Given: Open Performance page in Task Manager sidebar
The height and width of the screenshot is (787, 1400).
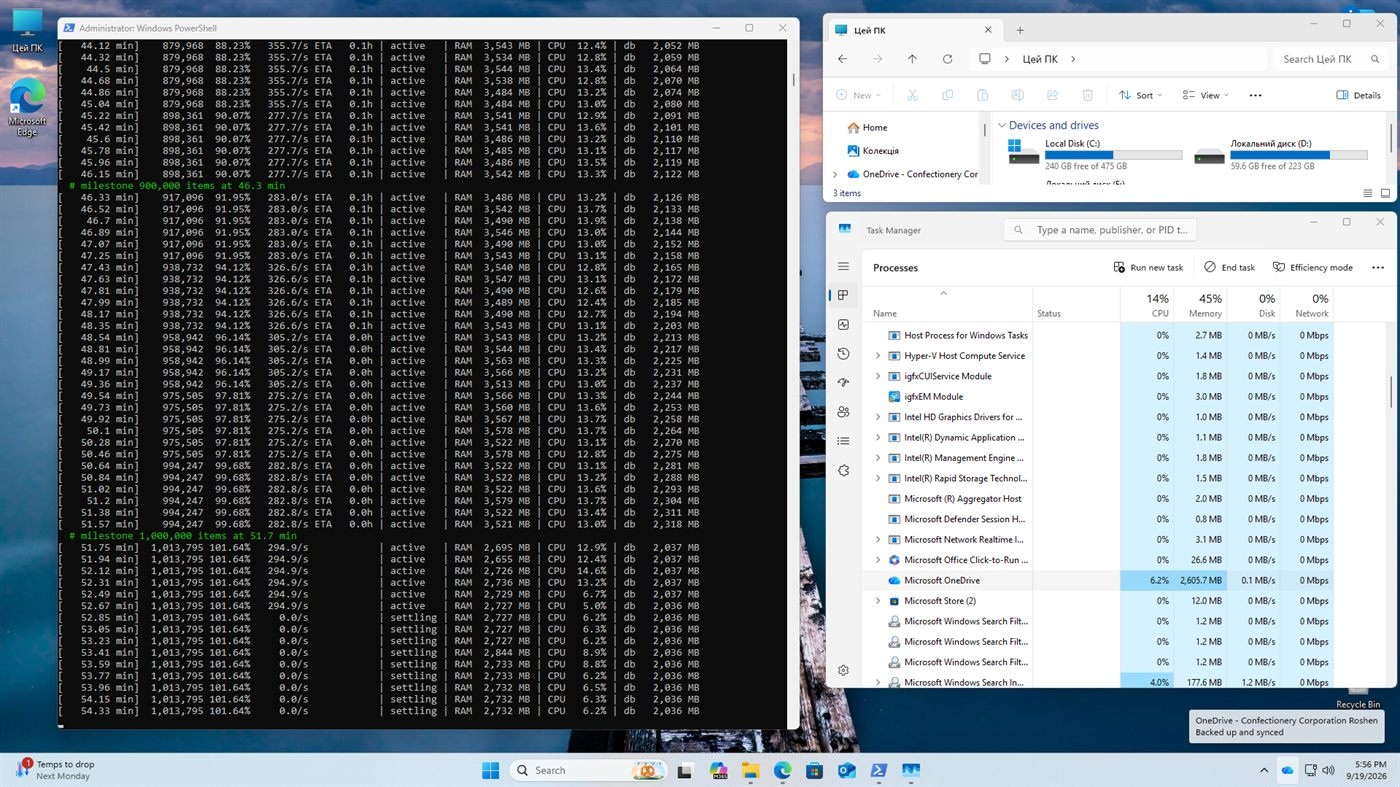Looking at the screenshot, I should point(843,324).
